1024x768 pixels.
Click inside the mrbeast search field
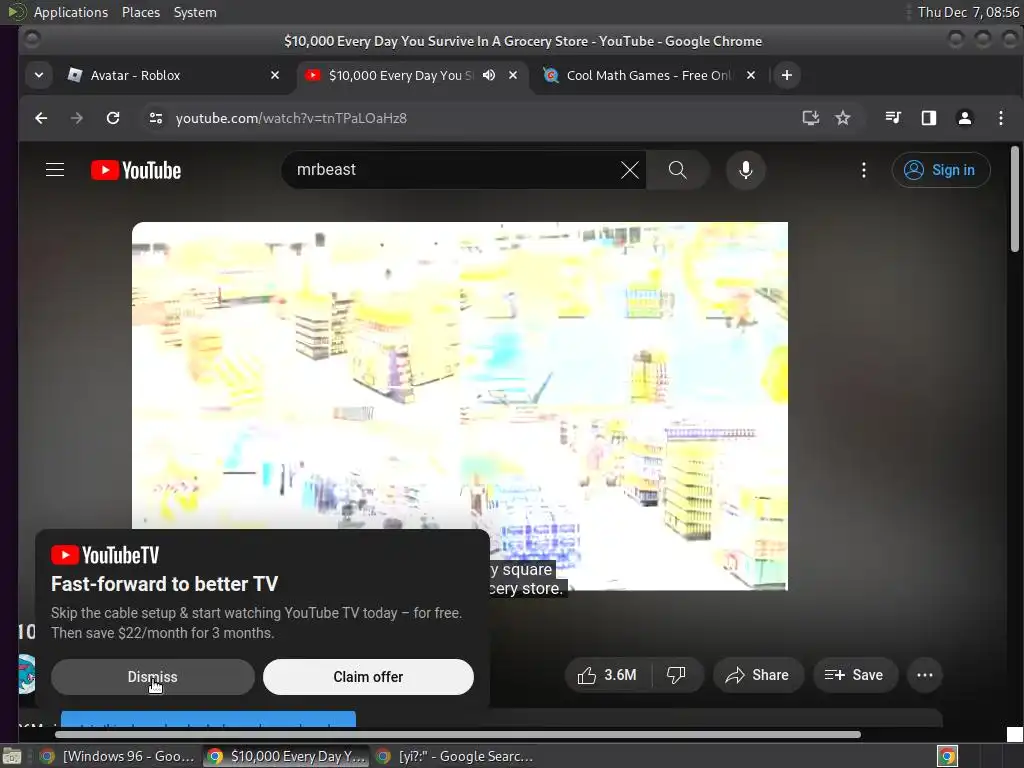click(451, 170)
